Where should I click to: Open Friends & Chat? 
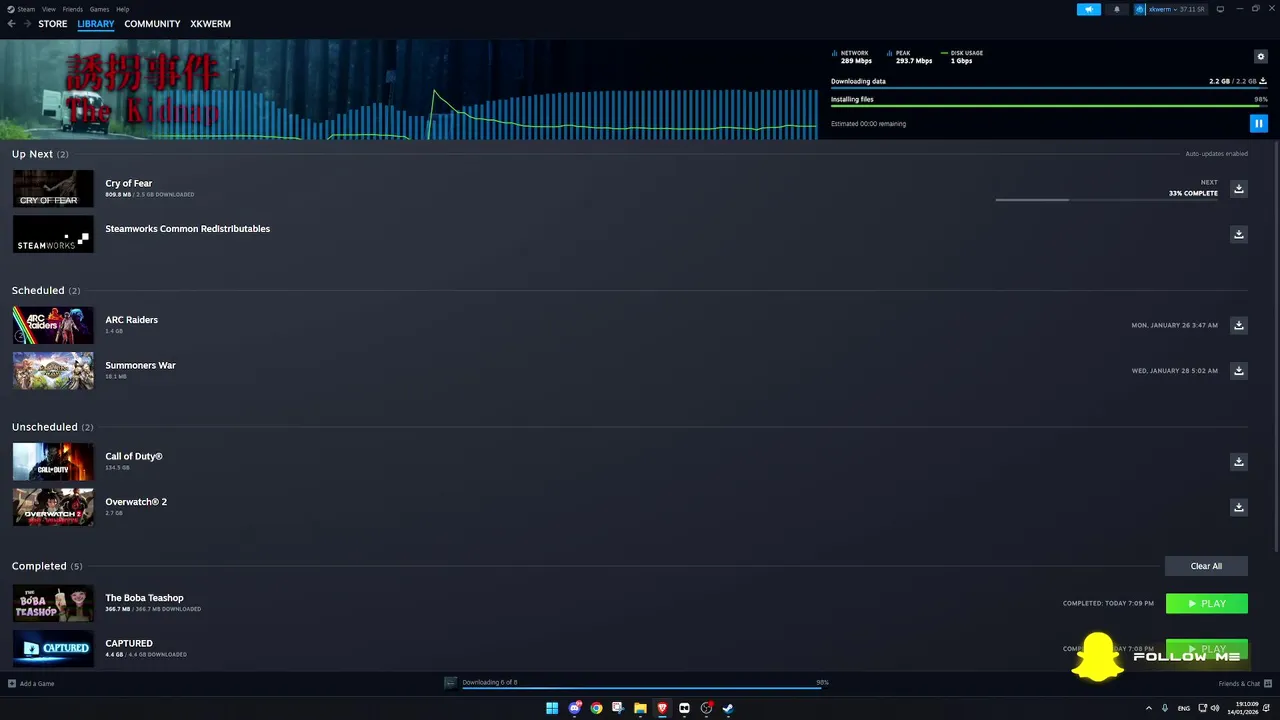pos(1244,683)
